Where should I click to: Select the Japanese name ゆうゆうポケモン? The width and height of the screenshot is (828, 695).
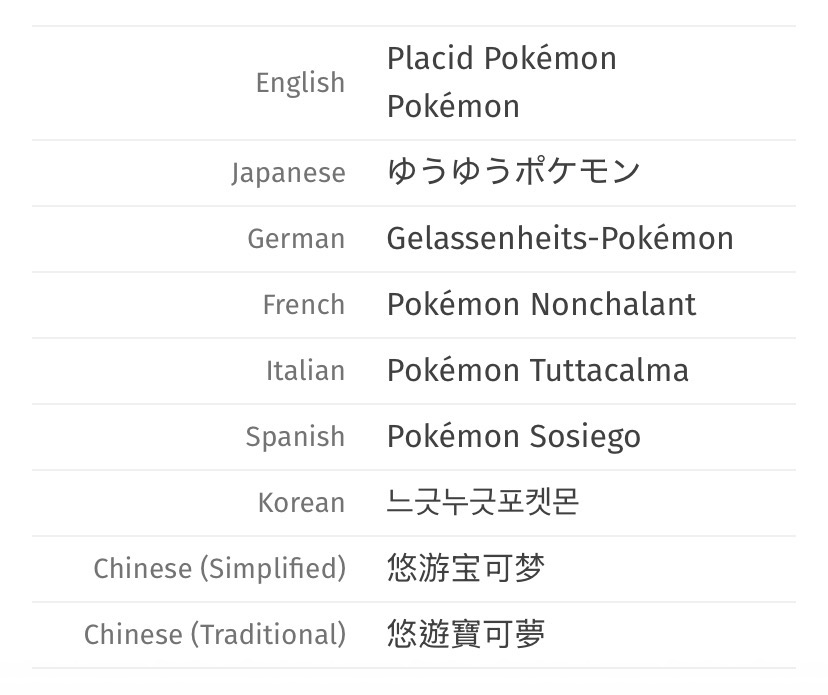[x=513, y=172]
